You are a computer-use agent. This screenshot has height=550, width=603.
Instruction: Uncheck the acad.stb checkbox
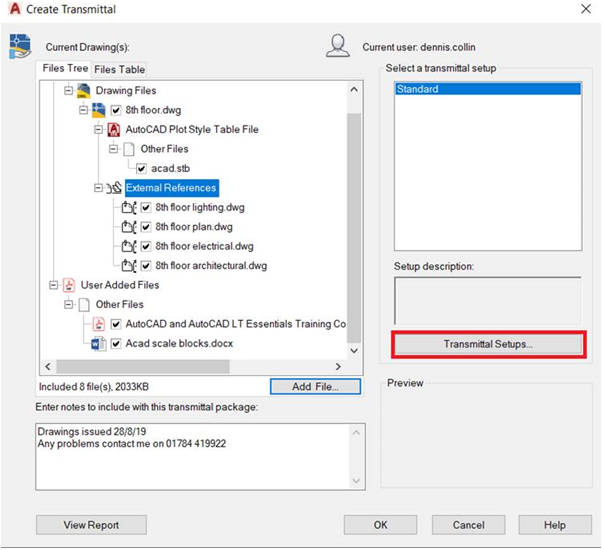click(141, 168)
